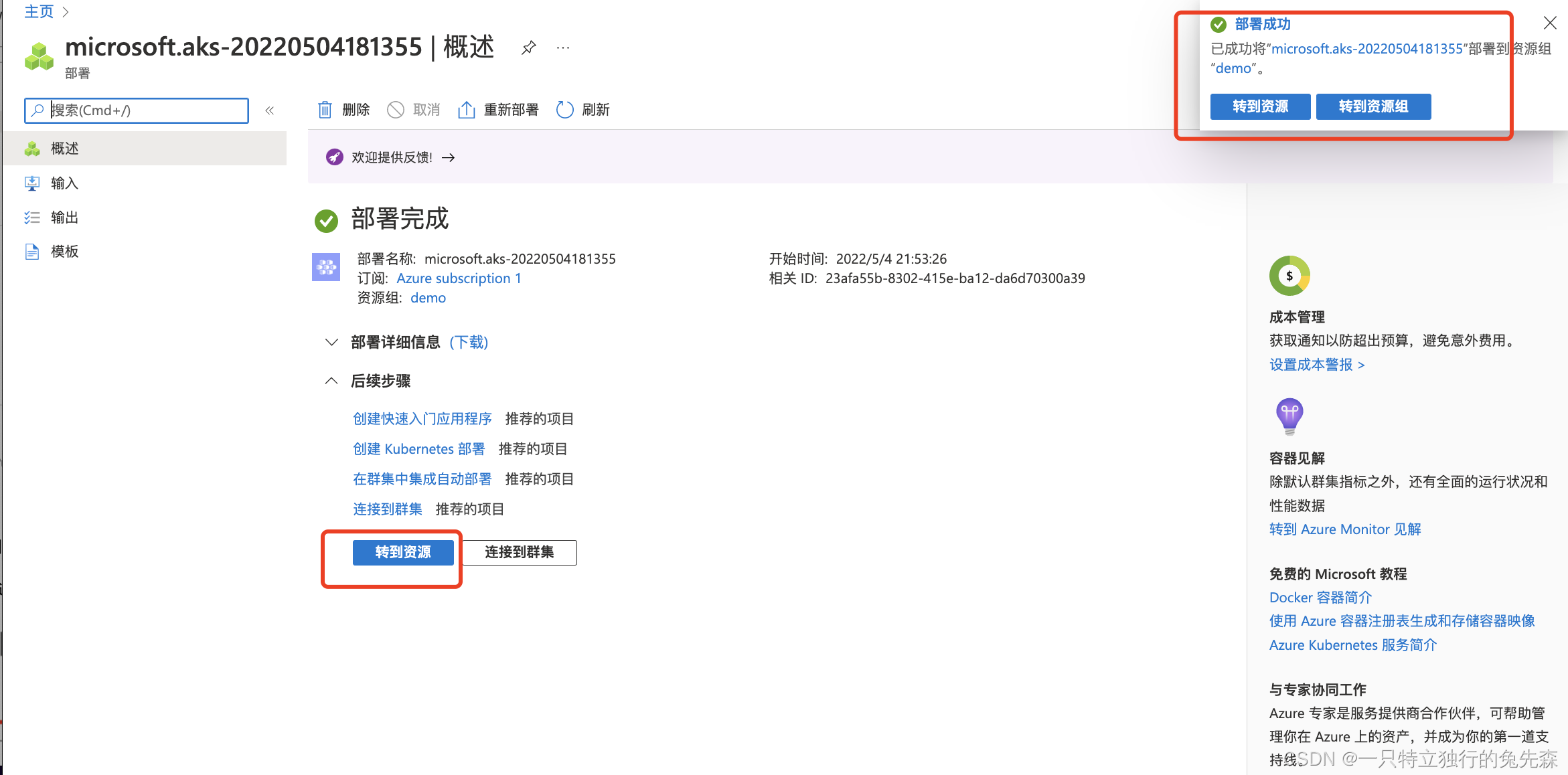Open the Docker 容器简介 tutorial link

point(1320,598)
